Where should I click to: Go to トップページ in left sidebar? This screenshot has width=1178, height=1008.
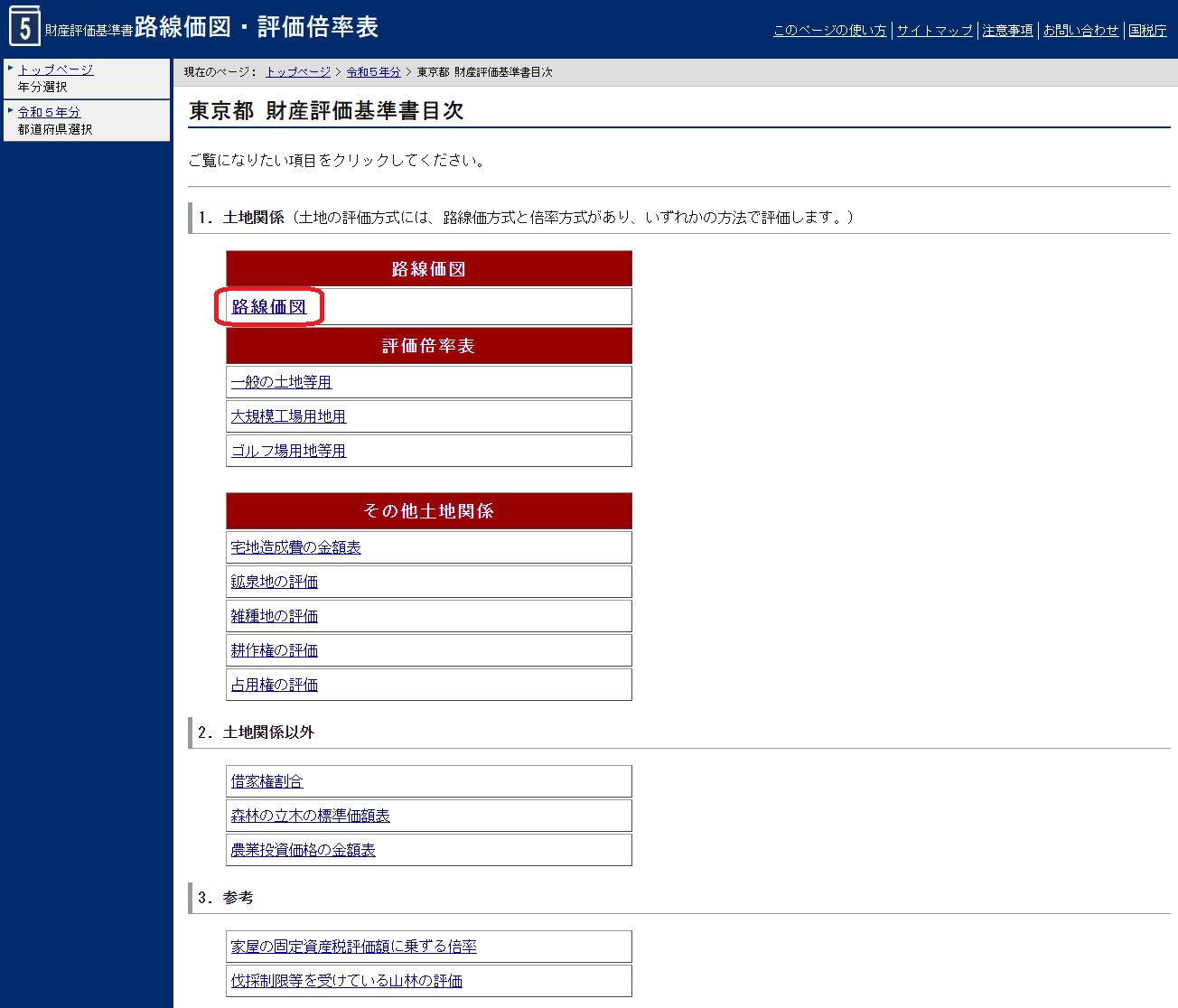[x=55, y=70]
